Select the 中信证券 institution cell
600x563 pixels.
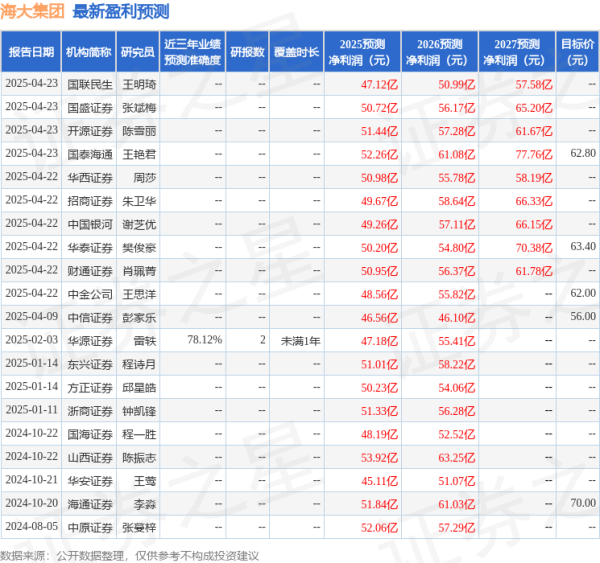point(90,318)
